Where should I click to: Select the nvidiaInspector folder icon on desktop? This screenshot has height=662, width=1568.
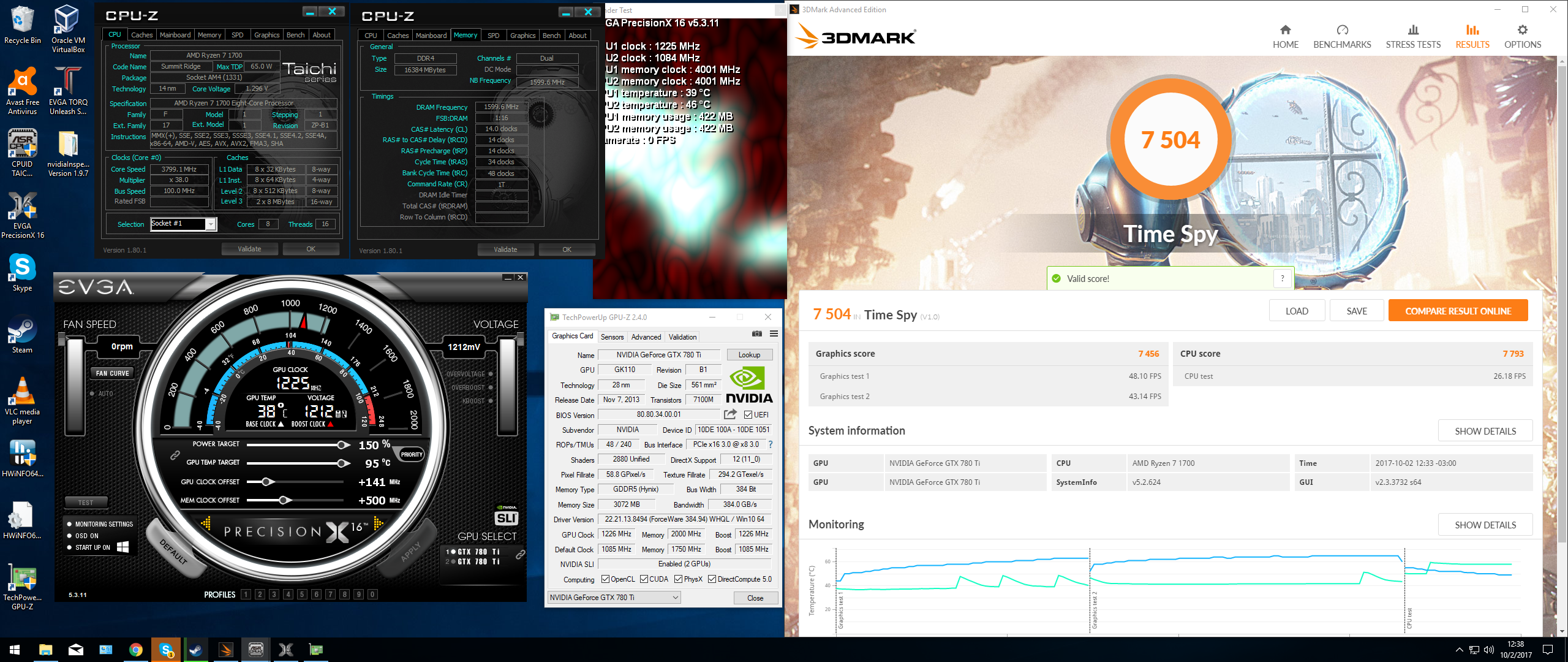click(x=67, y=153)
